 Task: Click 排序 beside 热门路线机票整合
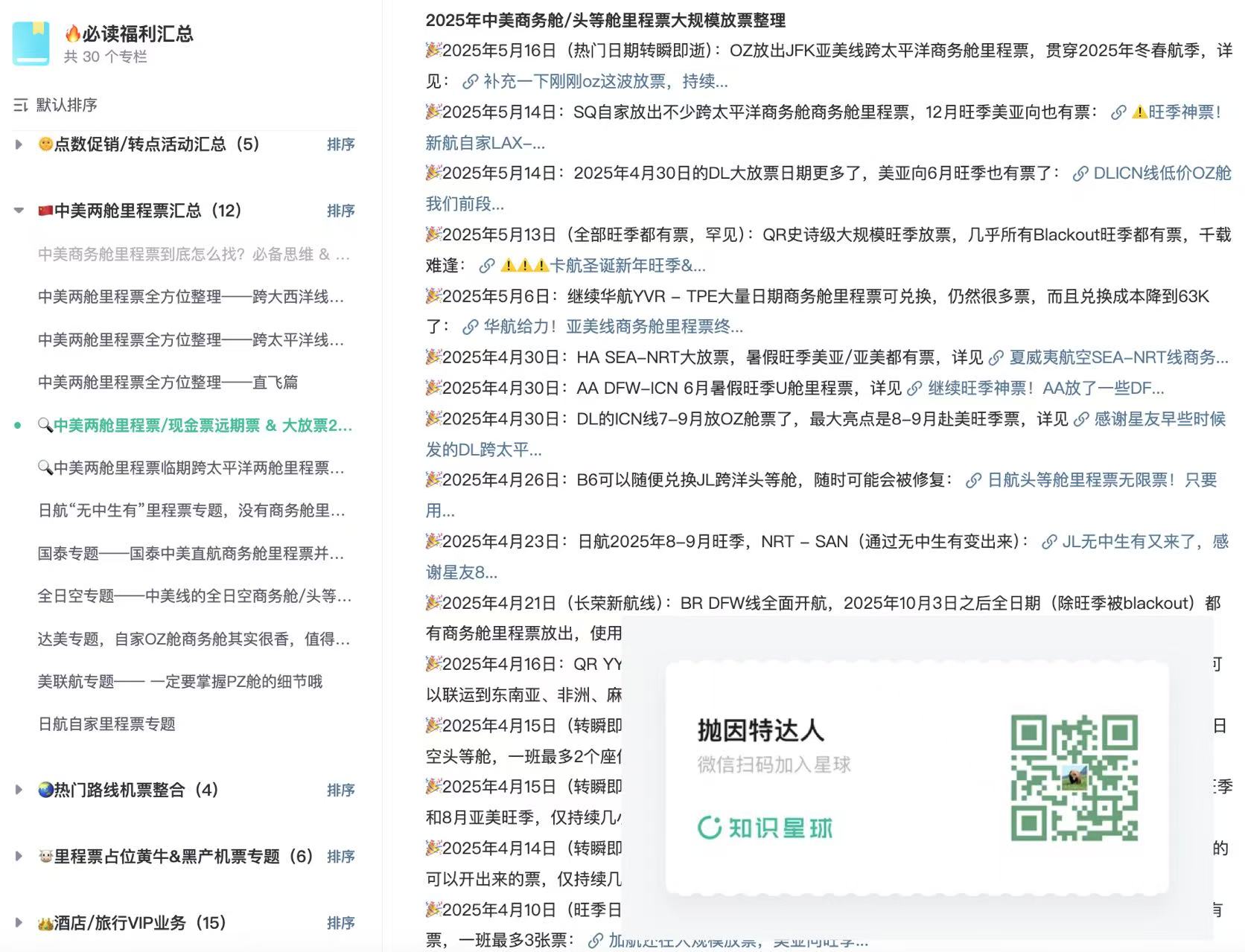[x=340, y=790]
